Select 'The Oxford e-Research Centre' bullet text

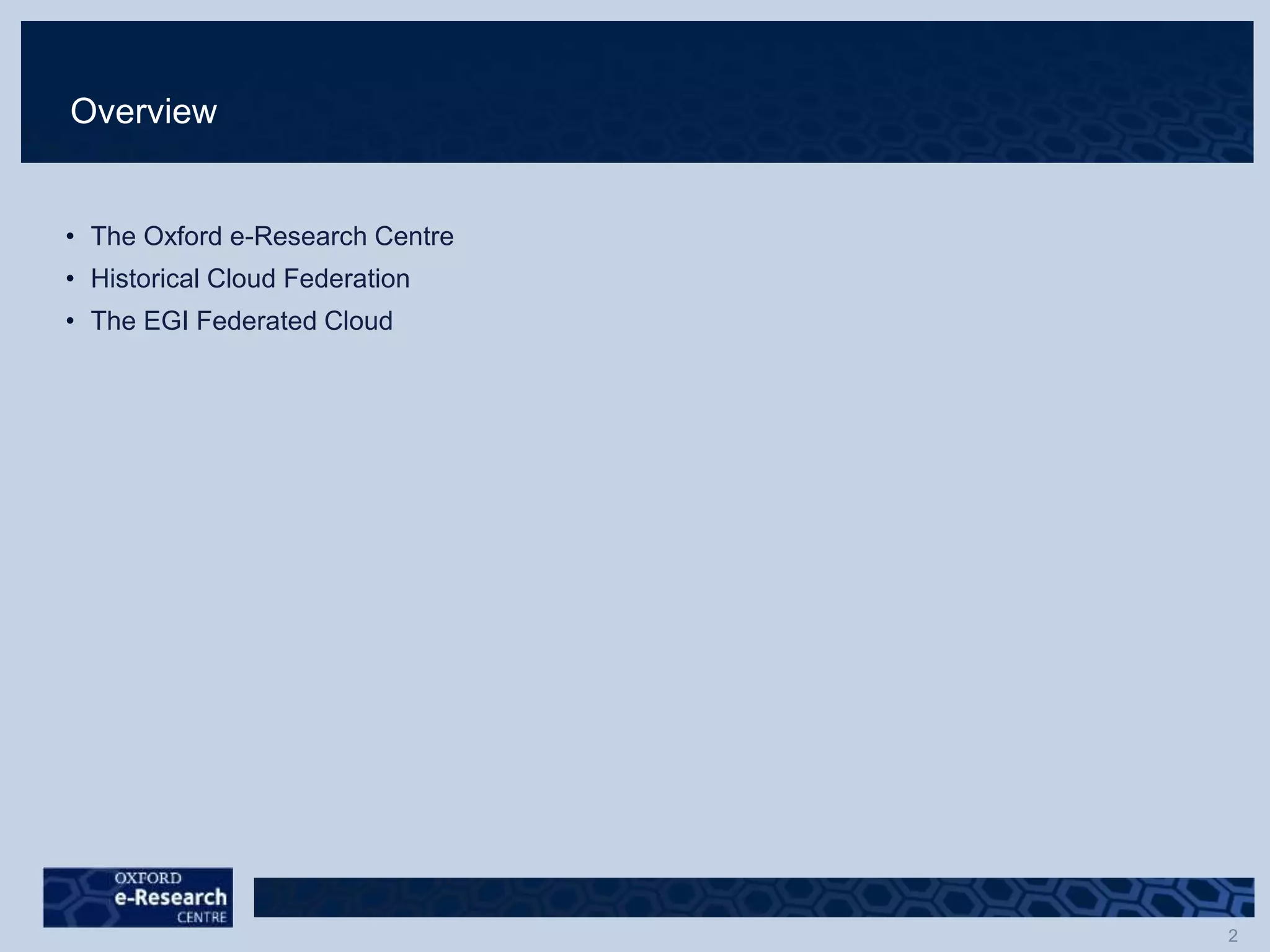pyautogui.click(x=272, y=237)
